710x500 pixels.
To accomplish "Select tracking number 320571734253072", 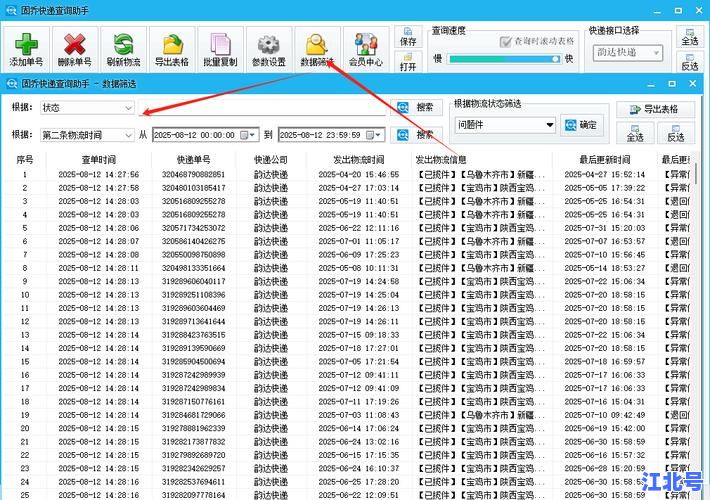I will pyautogui.click(x=193, y=228).
